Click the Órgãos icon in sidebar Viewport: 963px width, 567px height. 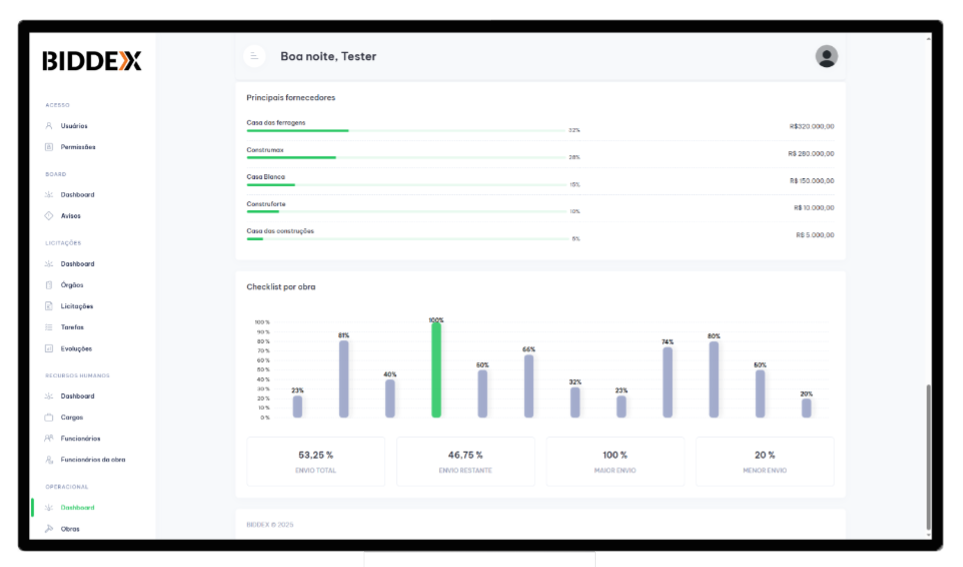click(x=49, y=285)
